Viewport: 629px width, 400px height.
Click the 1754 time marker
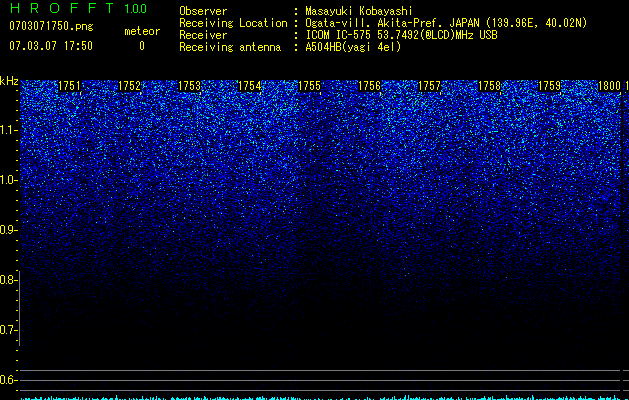[x=250, y=86]
